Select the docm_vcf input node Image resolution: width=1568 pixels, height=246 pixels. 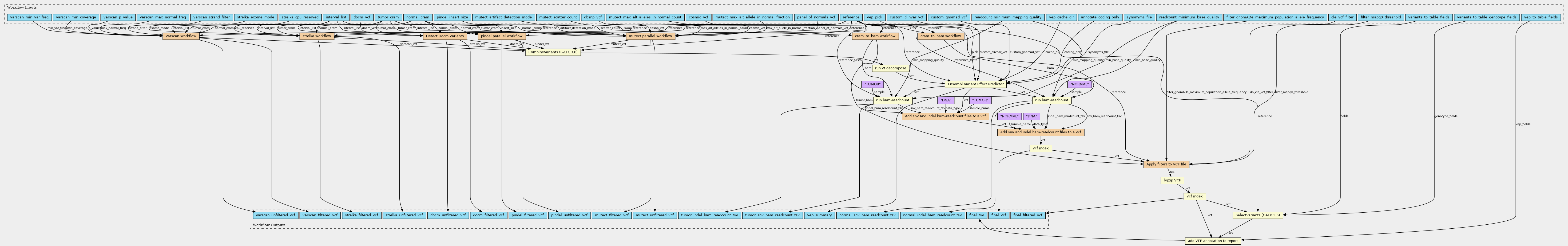click(x=362, y=18)
